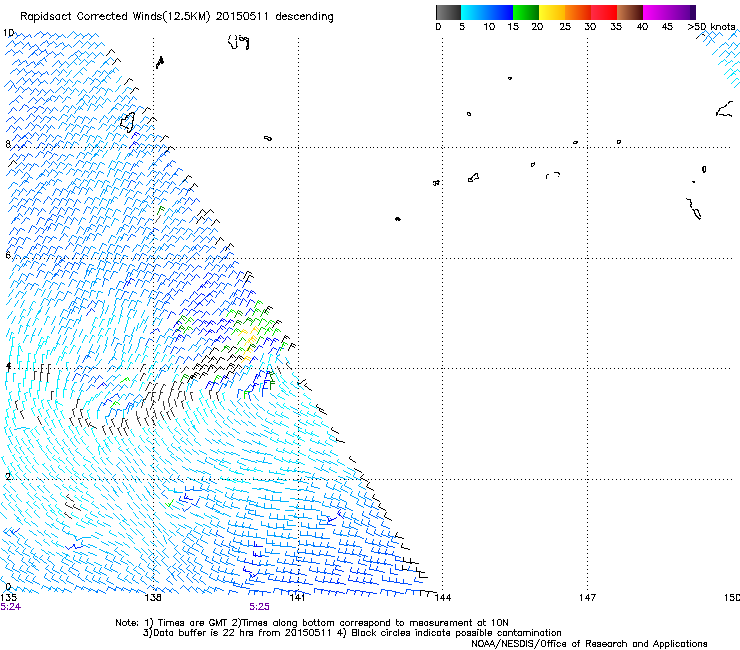Click the brown 35-40 knots legend swatch
Screen dimensions: 740x650
tap(630, 12)
